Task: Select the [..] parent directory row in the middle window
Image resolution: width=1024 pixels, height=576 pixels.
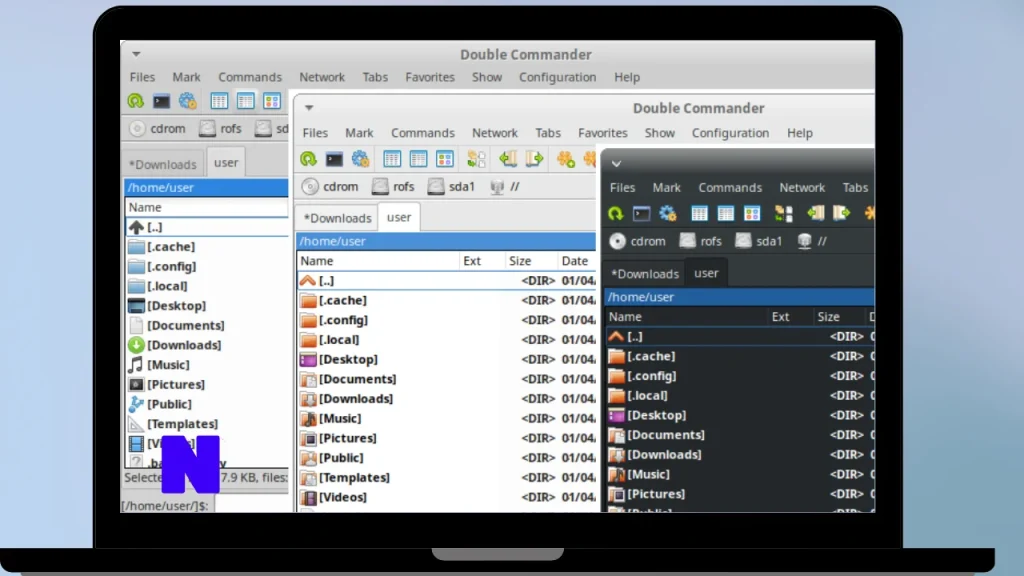Action: (x=447, y=281)
